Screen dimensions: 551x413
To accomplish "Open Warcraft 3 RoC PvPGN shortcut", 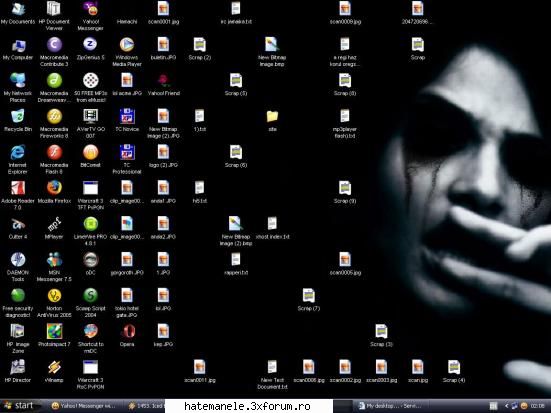I will tap(91, 375).
